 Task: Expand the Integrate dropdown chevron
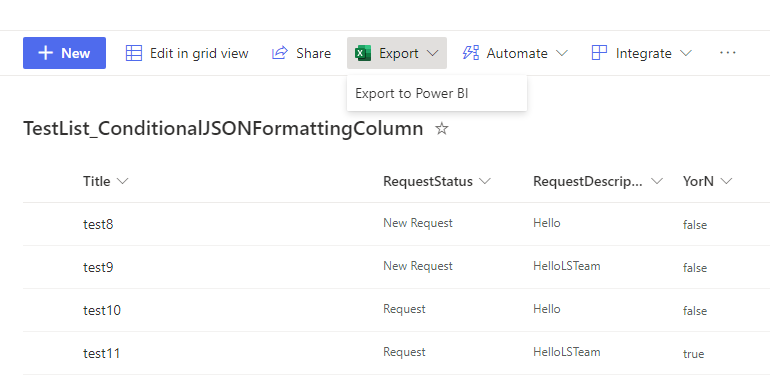pyautogui.click(x=686, y=53)
